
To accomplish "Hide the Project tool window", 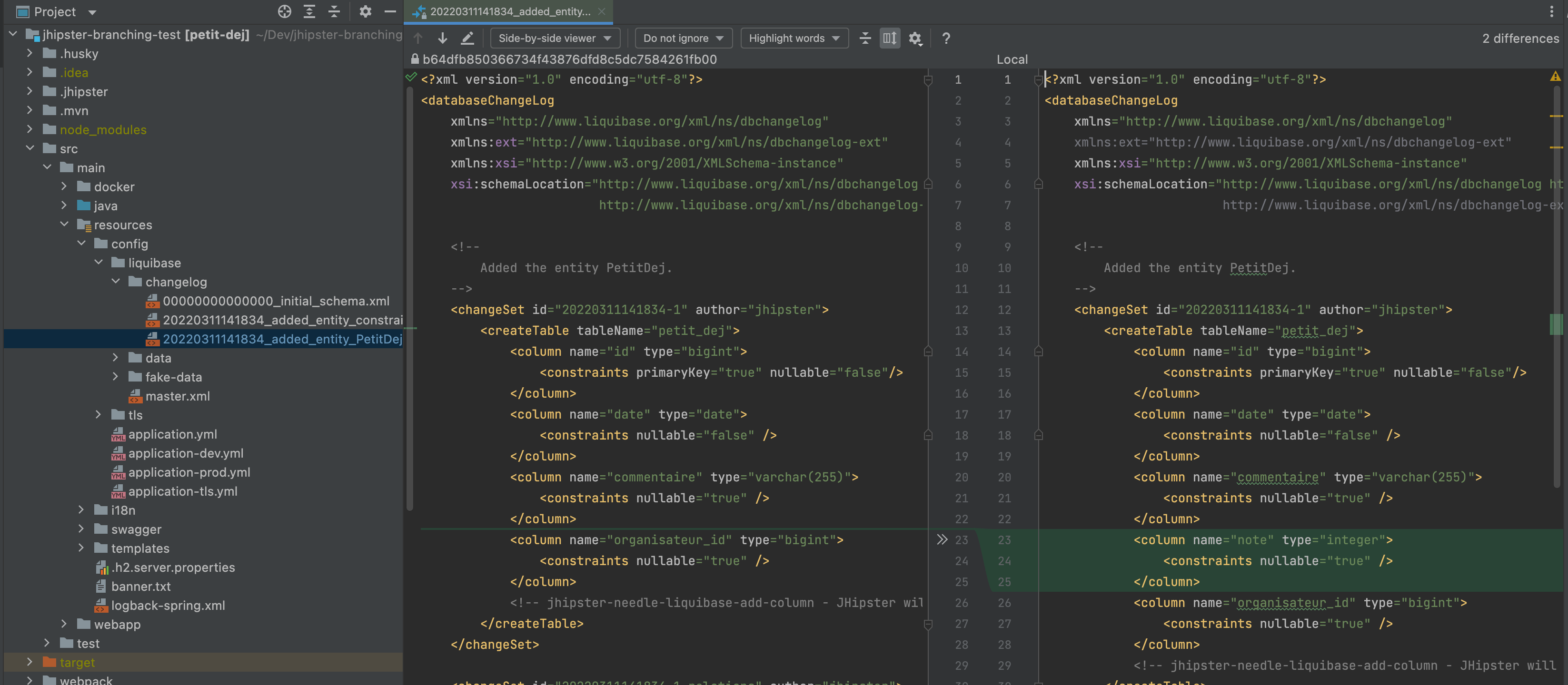I will (390, 11).
